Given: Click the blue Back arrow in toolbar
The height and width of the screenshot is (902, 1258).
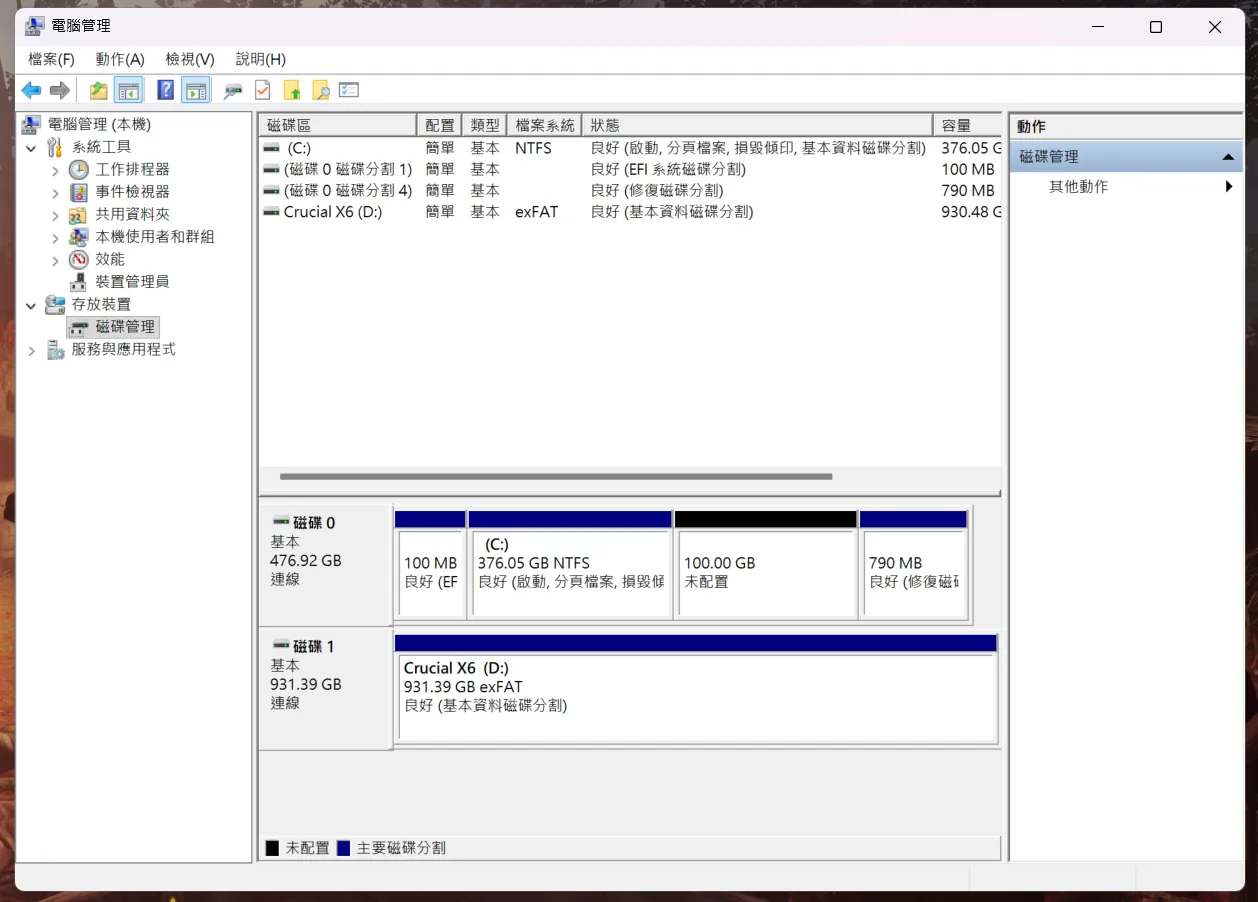Looking at the screenshot, I should click(31, 91).
